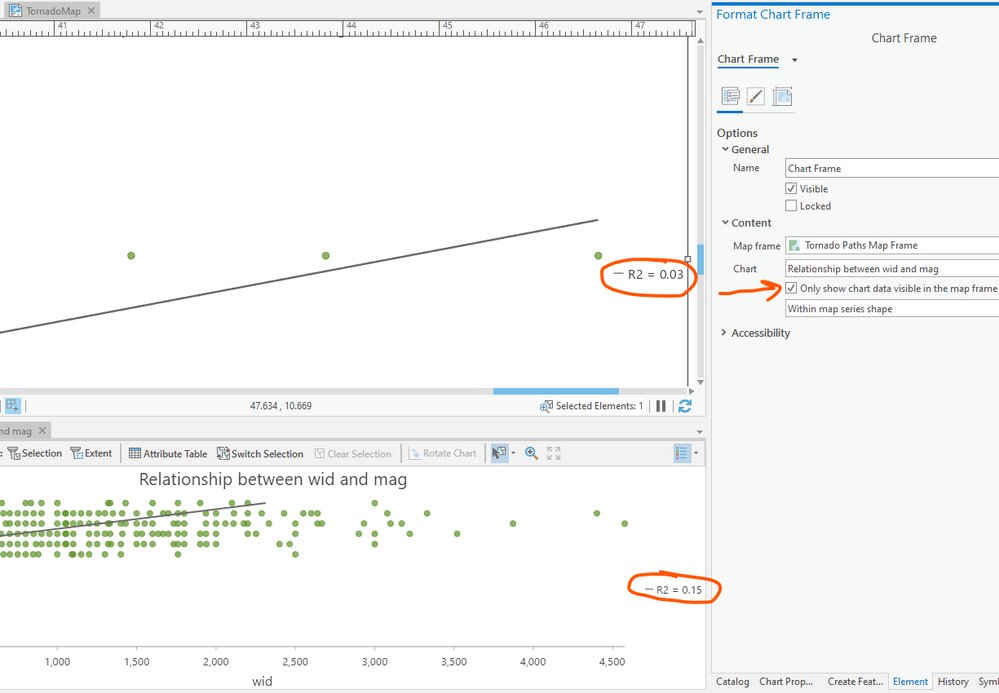Viewport: 999px width, 693px height.
Task: Open the Chart Frame element dropdown arrow
Action: tap(794, 60)
